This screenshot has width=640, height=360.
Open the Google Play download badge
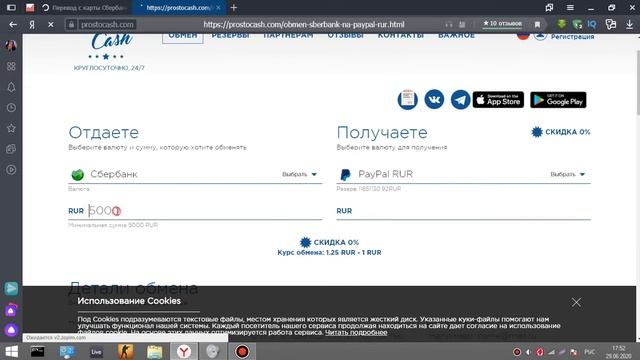point(558,100)
